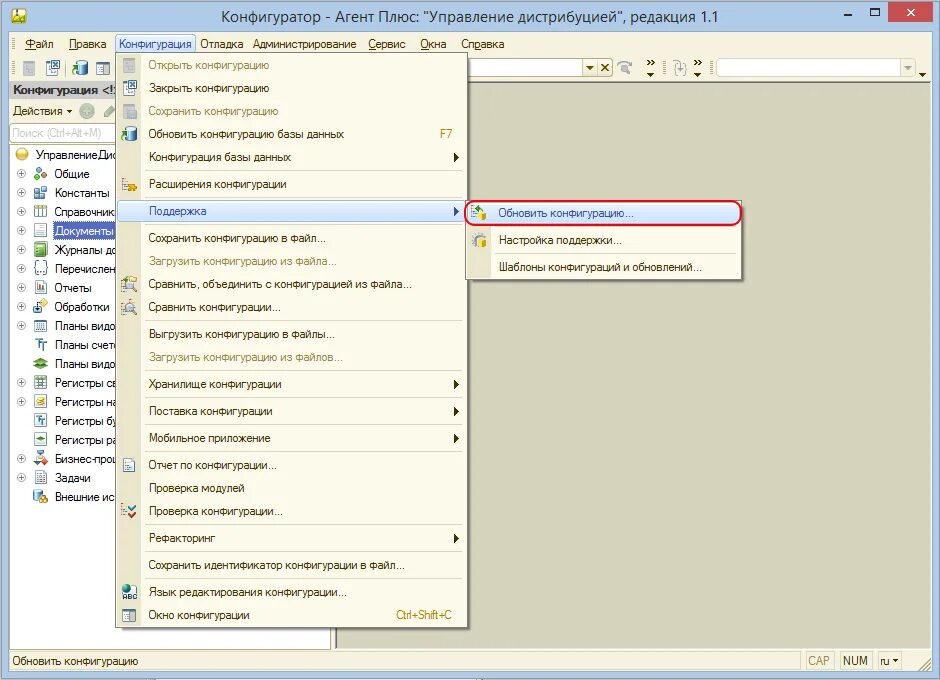
Task: Click the disabled open configuration toolbar icon
Action: point(29,68)
